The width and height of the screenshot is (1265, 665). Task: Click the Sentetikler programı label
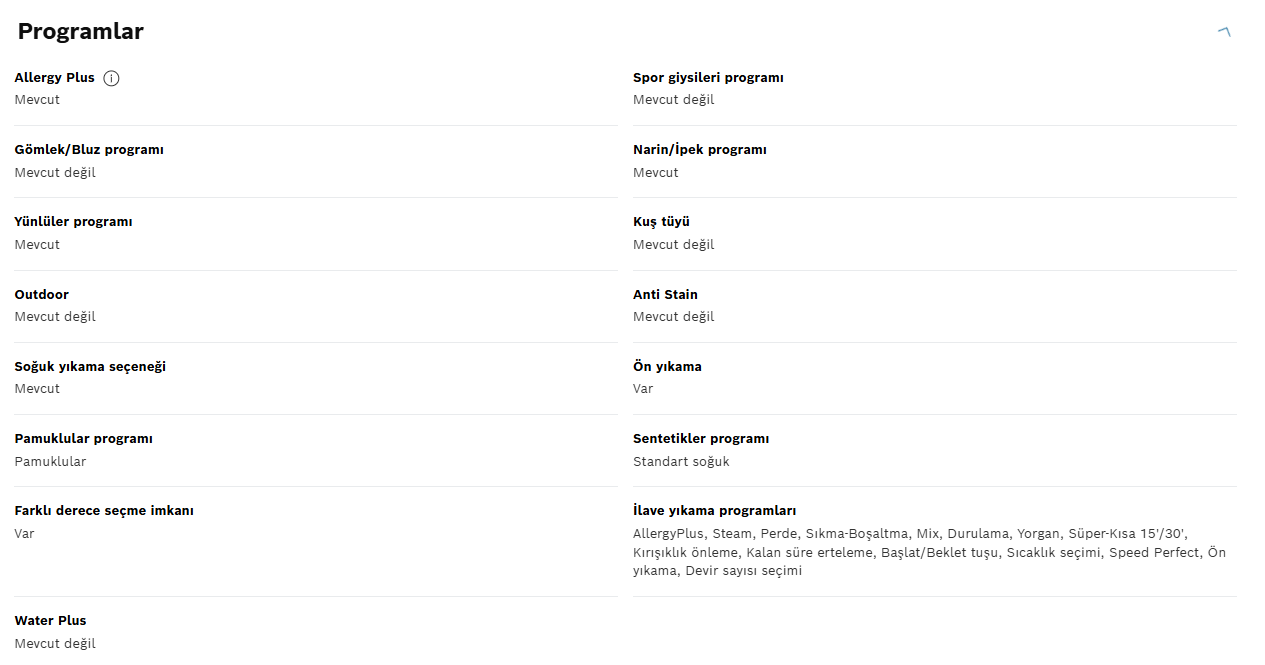701,438
